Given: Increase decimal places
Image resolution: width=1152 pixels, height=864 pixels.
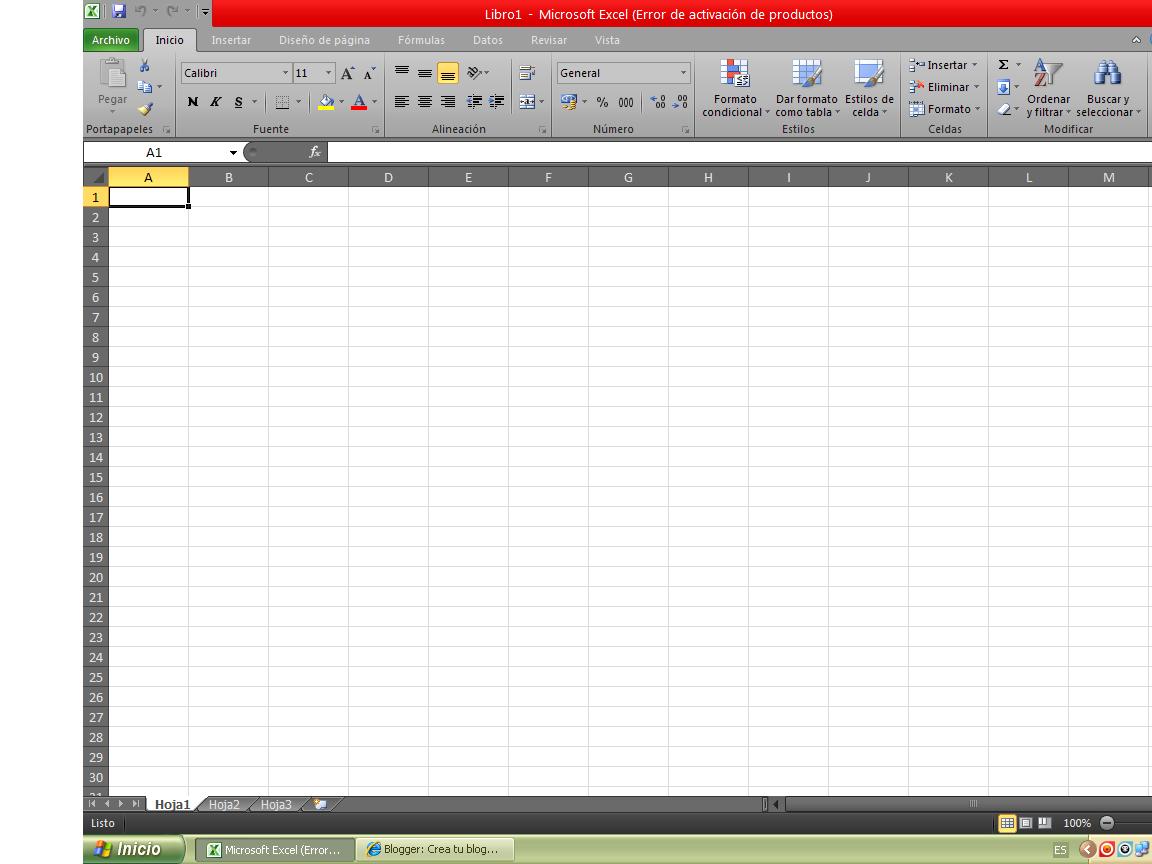Looking at the screenshot, I should tap(658, 102).
